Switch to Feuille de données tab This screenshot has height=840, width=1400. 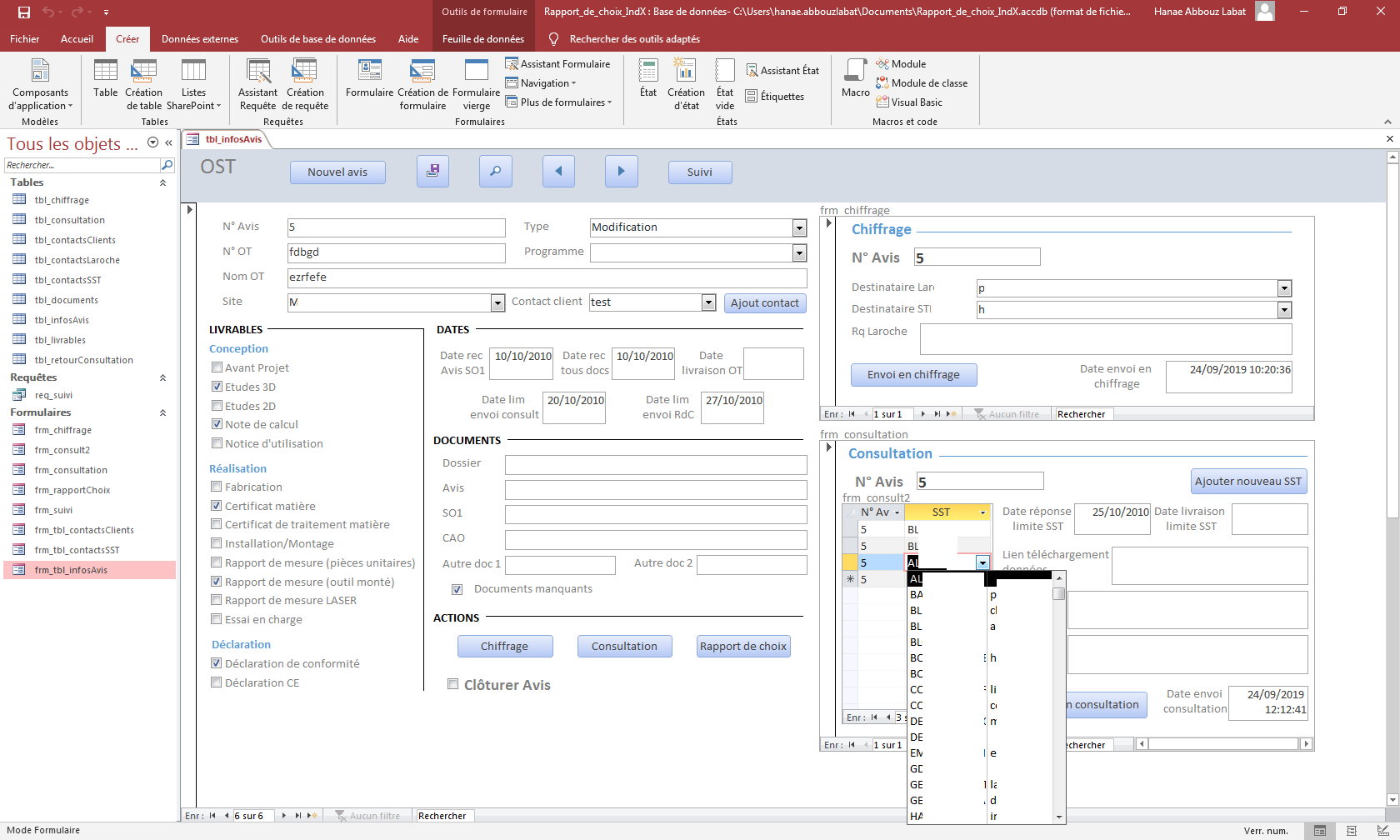tap(483, 39)
